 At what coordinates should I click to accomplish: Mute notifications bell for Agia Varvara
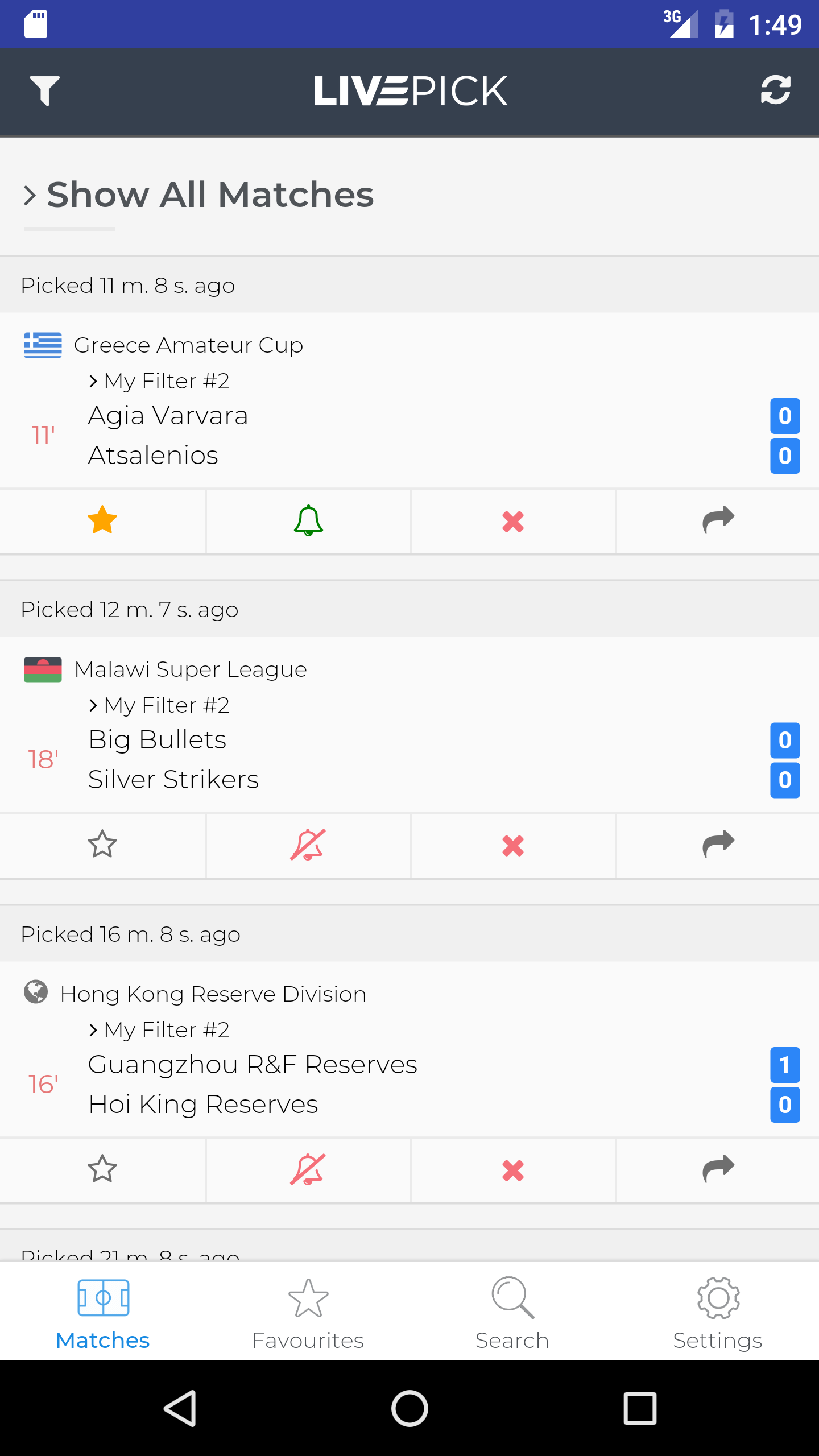pyautogui.click(x=308, y=521)
